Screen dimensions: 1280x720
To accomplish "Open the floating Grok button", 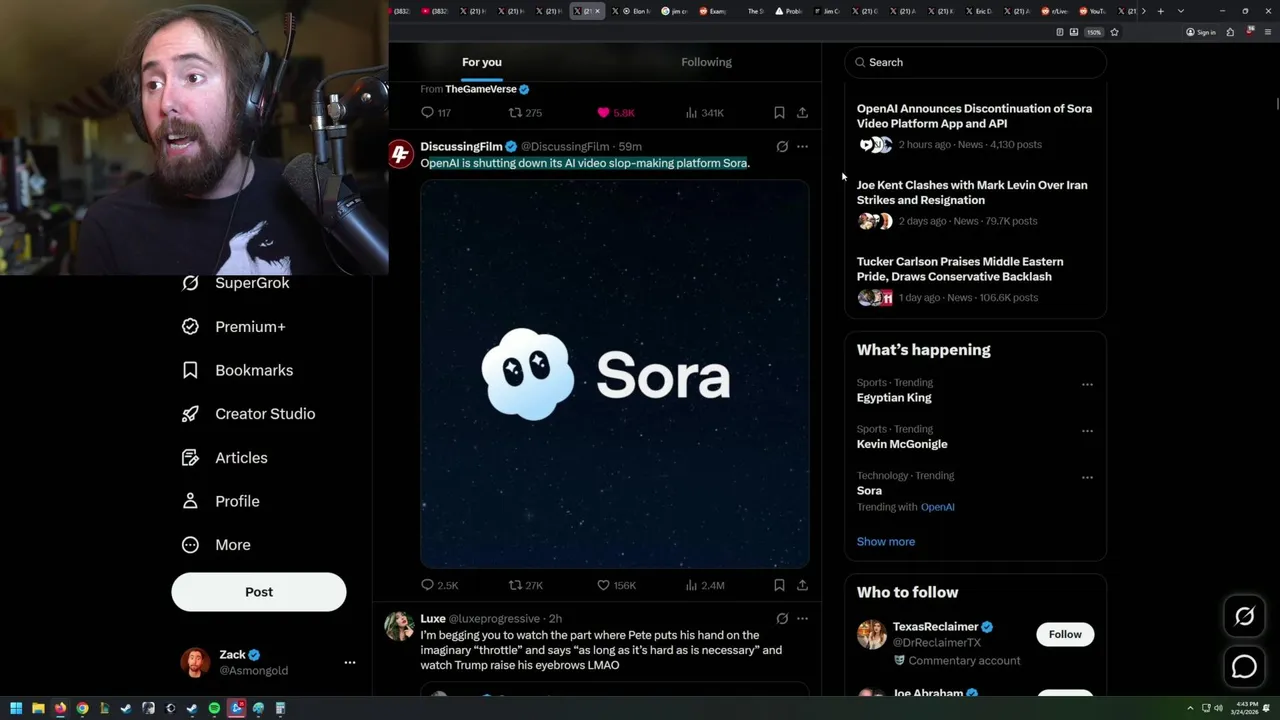I will pyautogui.click(x=1245, y=617).
